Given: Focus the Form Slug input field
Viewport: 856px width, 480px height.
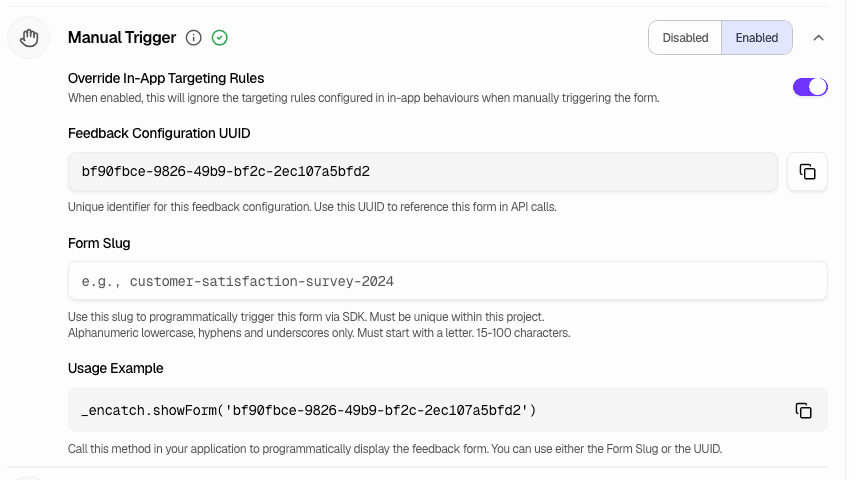Looking at the screenshot, I should coord(448,281).
